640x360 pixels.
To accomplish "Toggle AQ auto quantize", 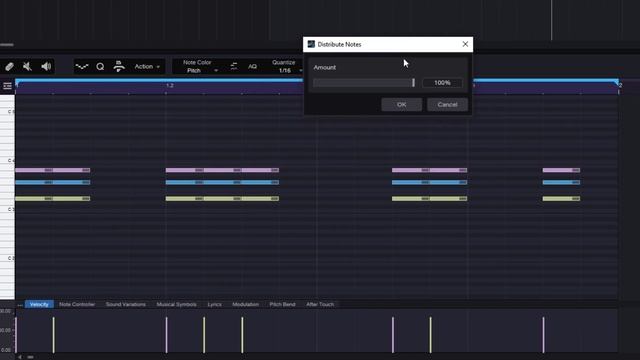I will pos(252,67).
